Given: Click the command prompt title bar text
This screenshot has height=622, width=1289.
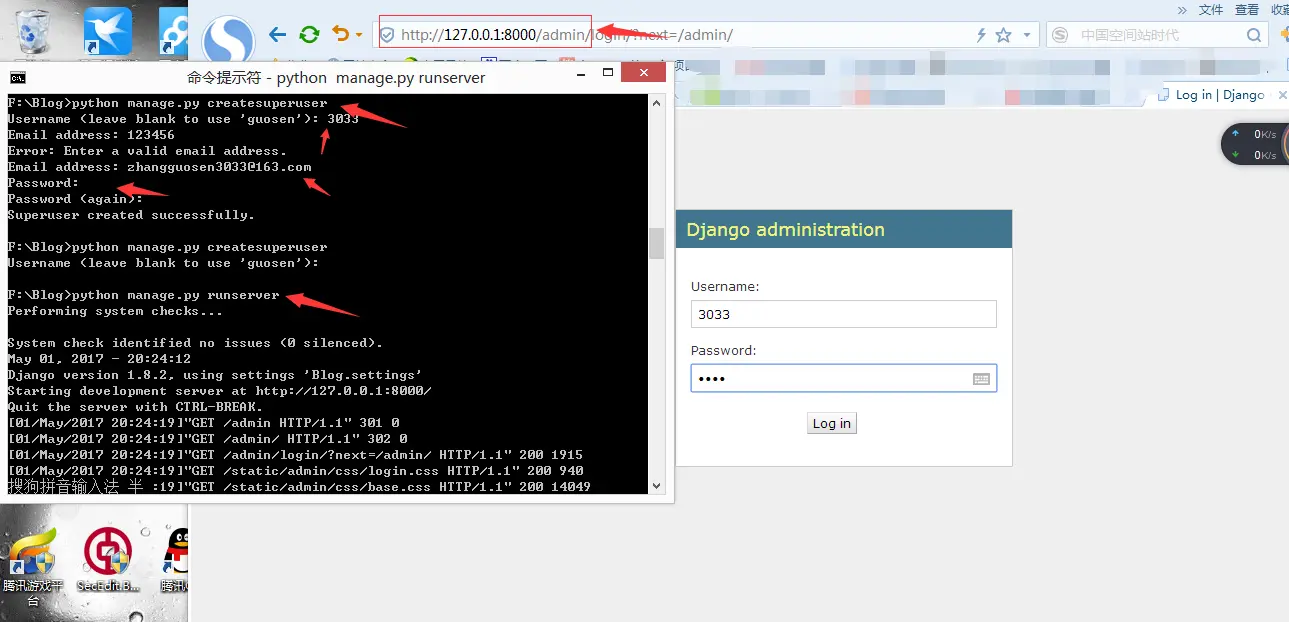Looking at the screenshot, I should [336, 77].
